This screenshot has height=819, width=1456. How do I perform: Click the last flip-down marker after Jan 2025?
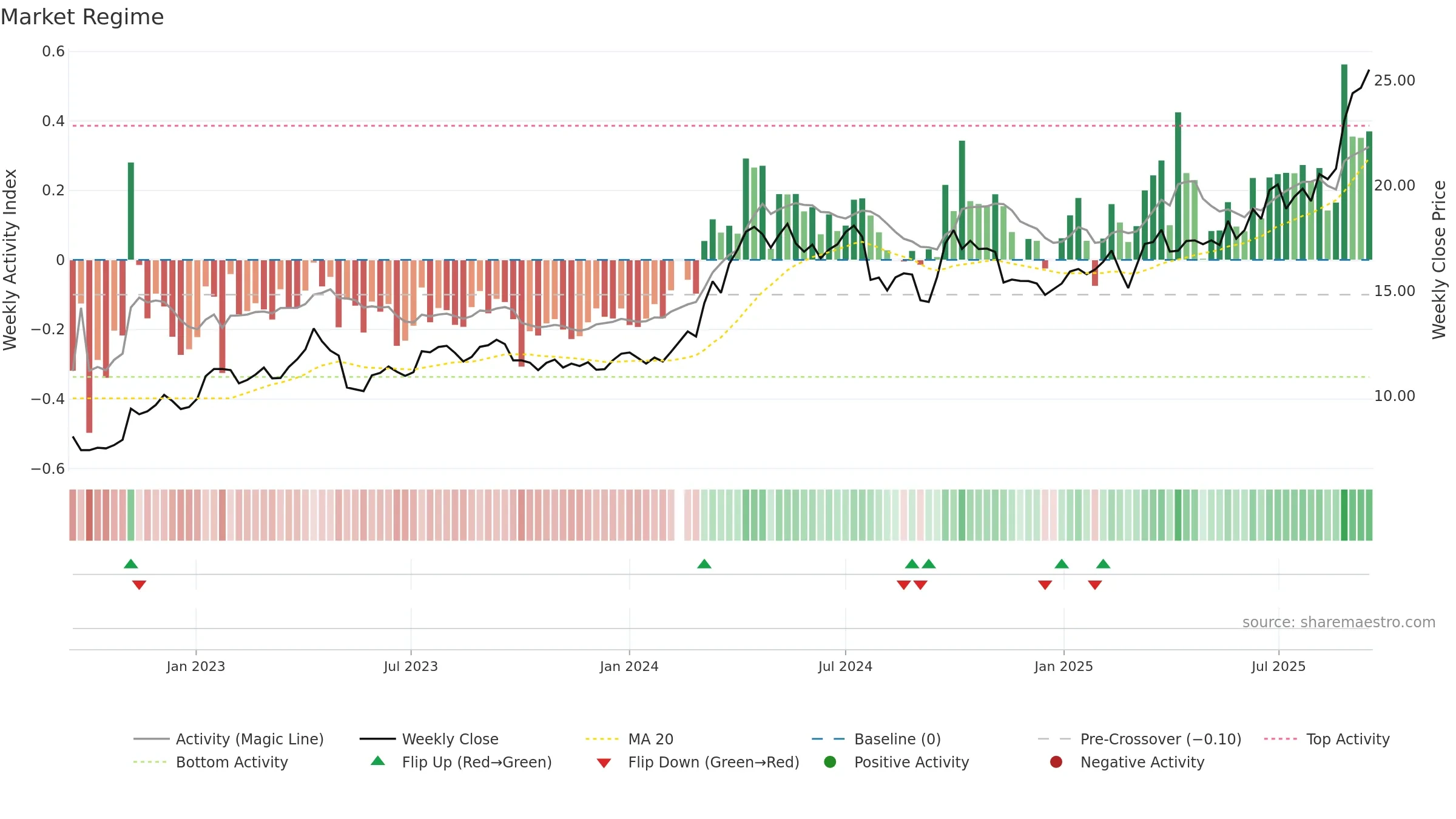click(x=1095, y=585)
